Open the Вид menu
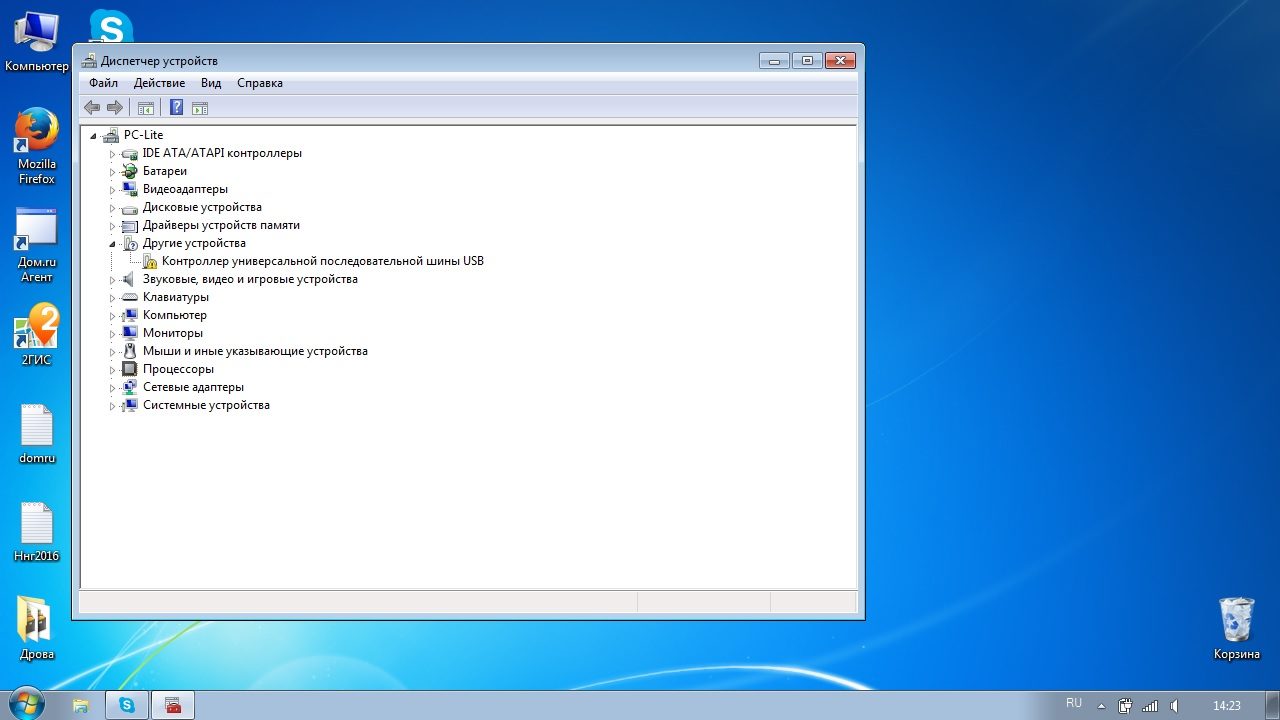Screen dimensions: 1280x720 [211, 83]
